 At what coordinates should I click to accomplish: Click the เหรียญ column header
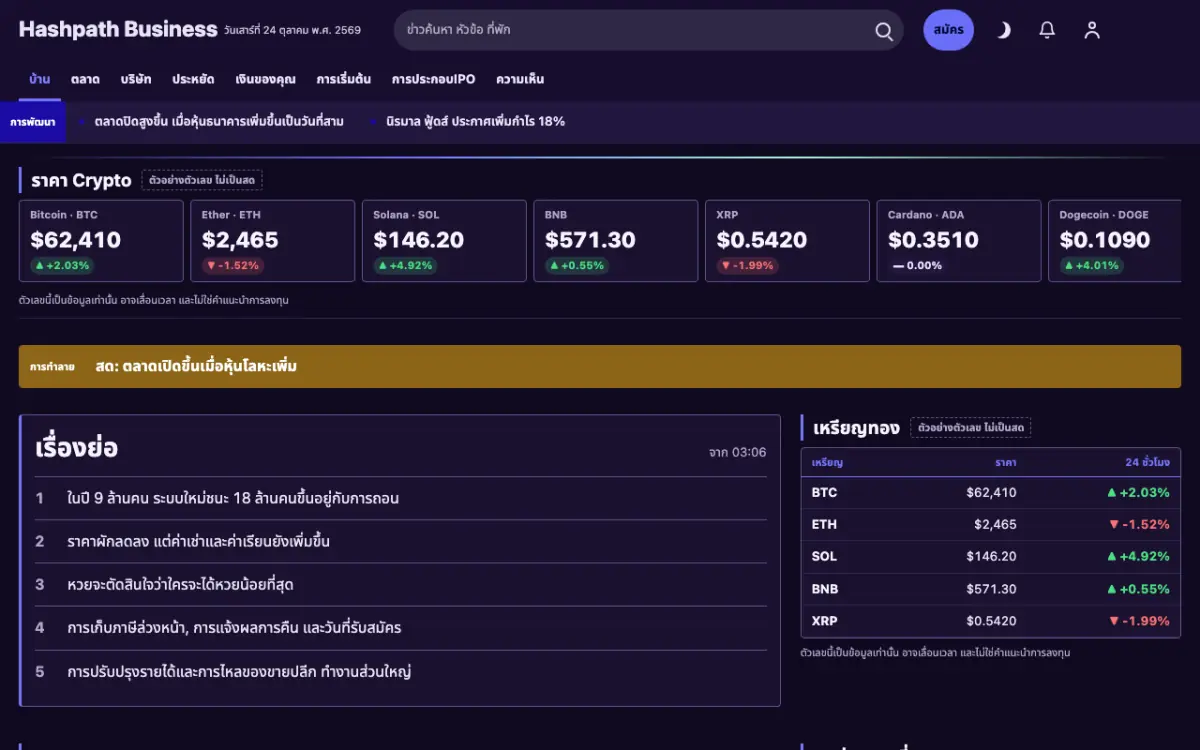coord(827,463)
